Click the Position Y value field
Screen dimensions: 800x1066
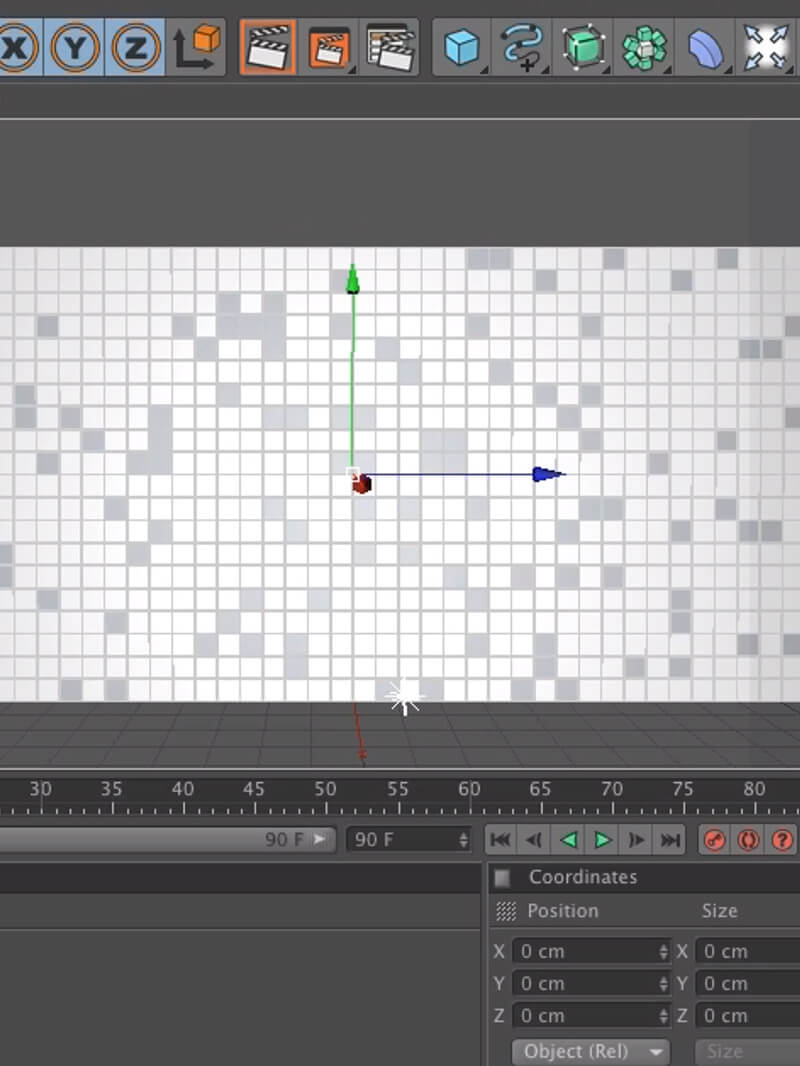click(x=591, y=983)
